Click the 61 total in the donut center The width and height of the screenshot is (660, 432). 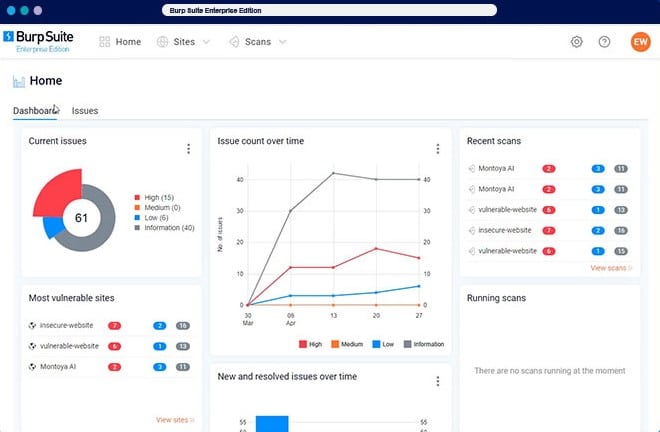tap(81, 218)
